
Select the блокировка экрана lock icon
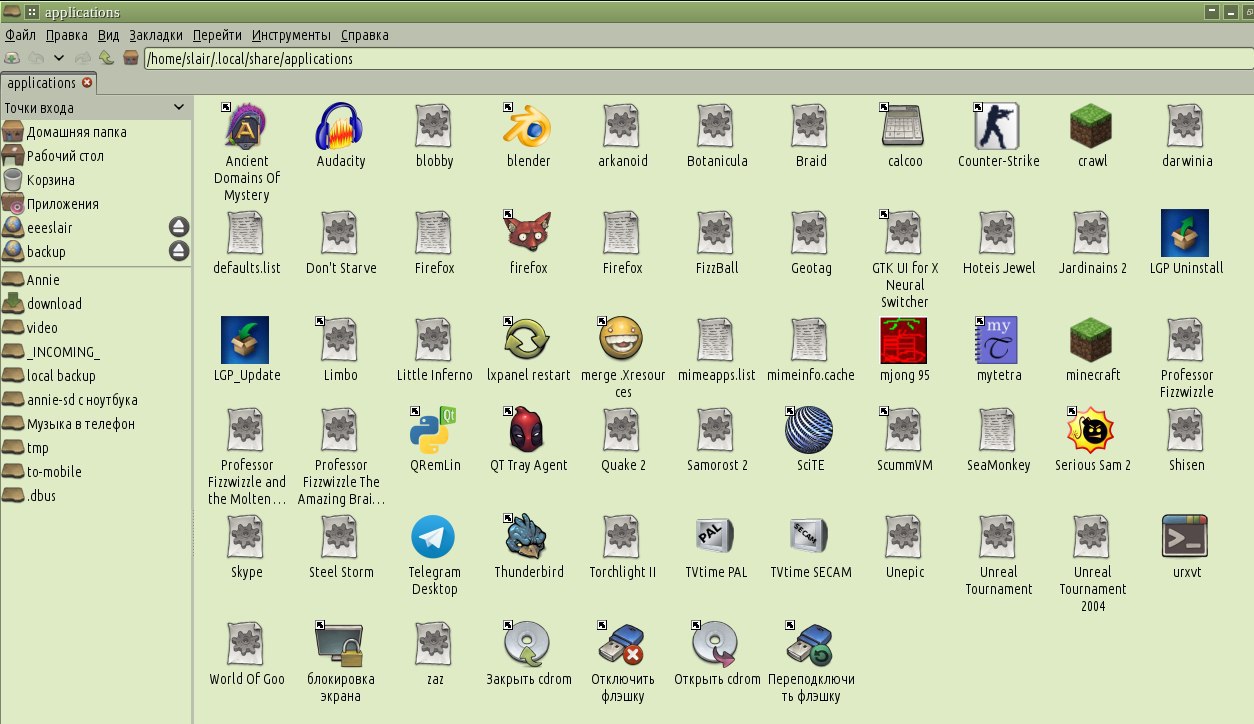point(340,644)
